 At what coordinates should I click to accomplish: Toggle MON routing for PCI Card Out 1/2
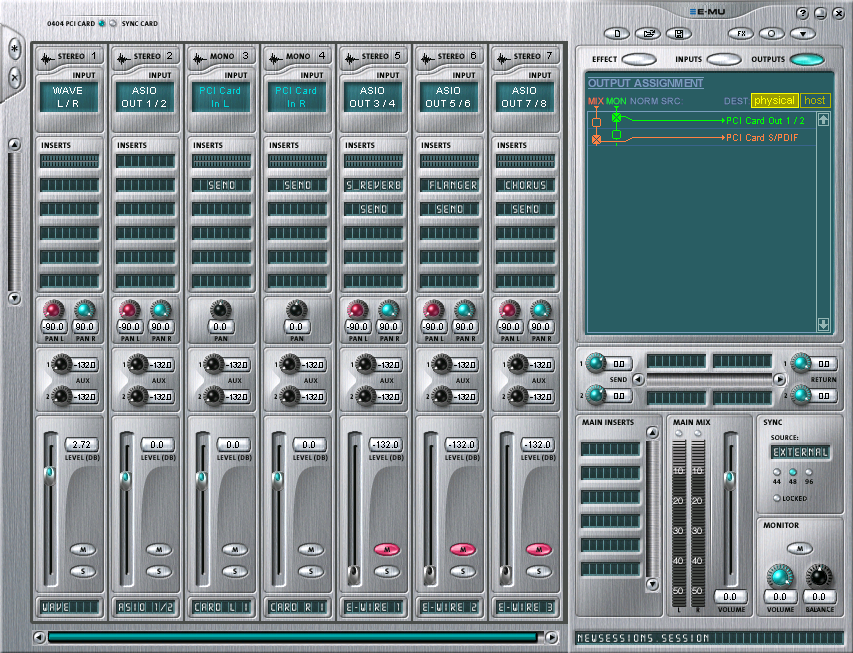pos(616,118)
